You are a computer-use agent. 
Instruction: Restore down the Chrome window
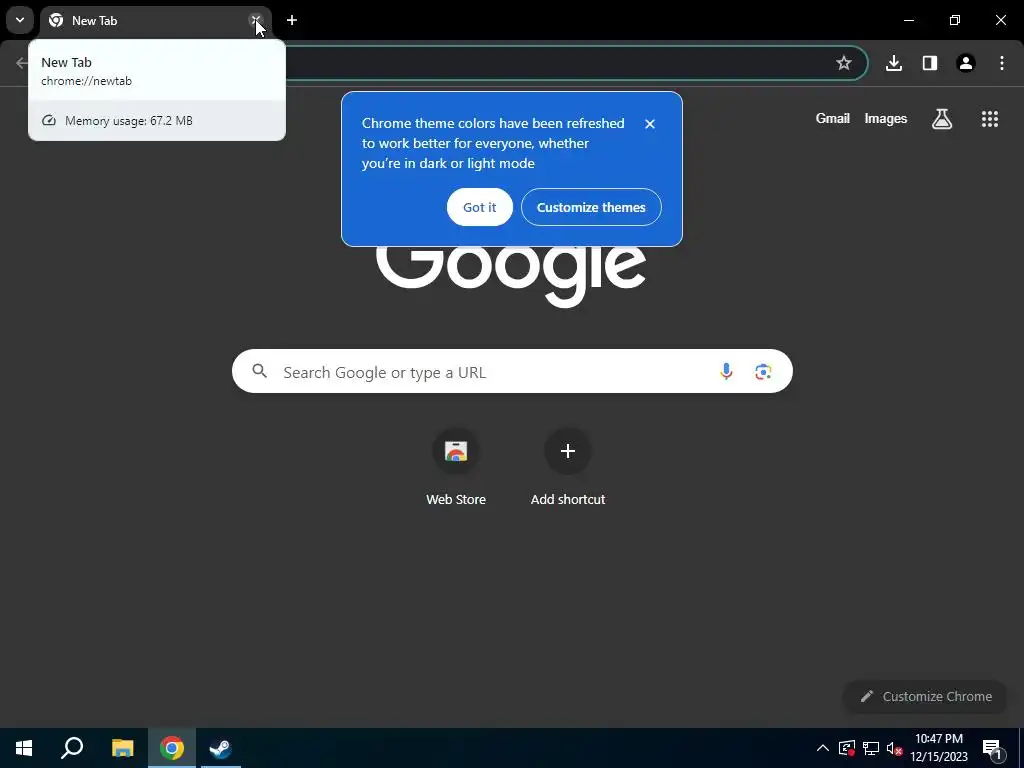(x=955, y=20)
